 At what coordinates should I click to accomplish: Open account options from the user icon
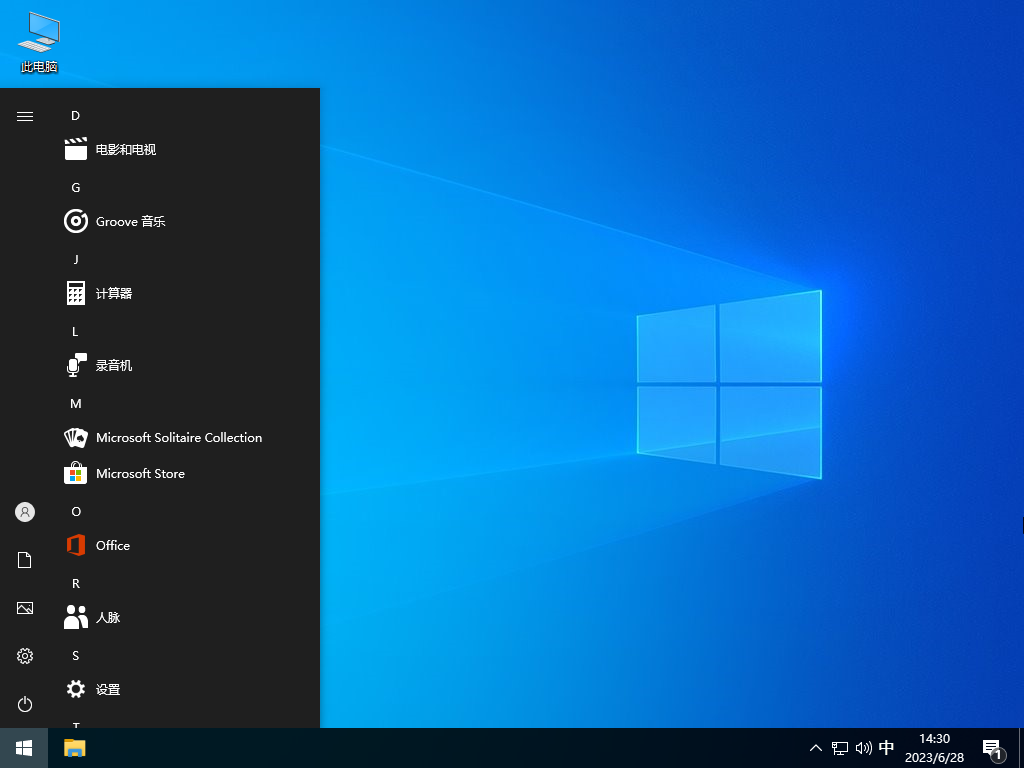coord(24,511)
